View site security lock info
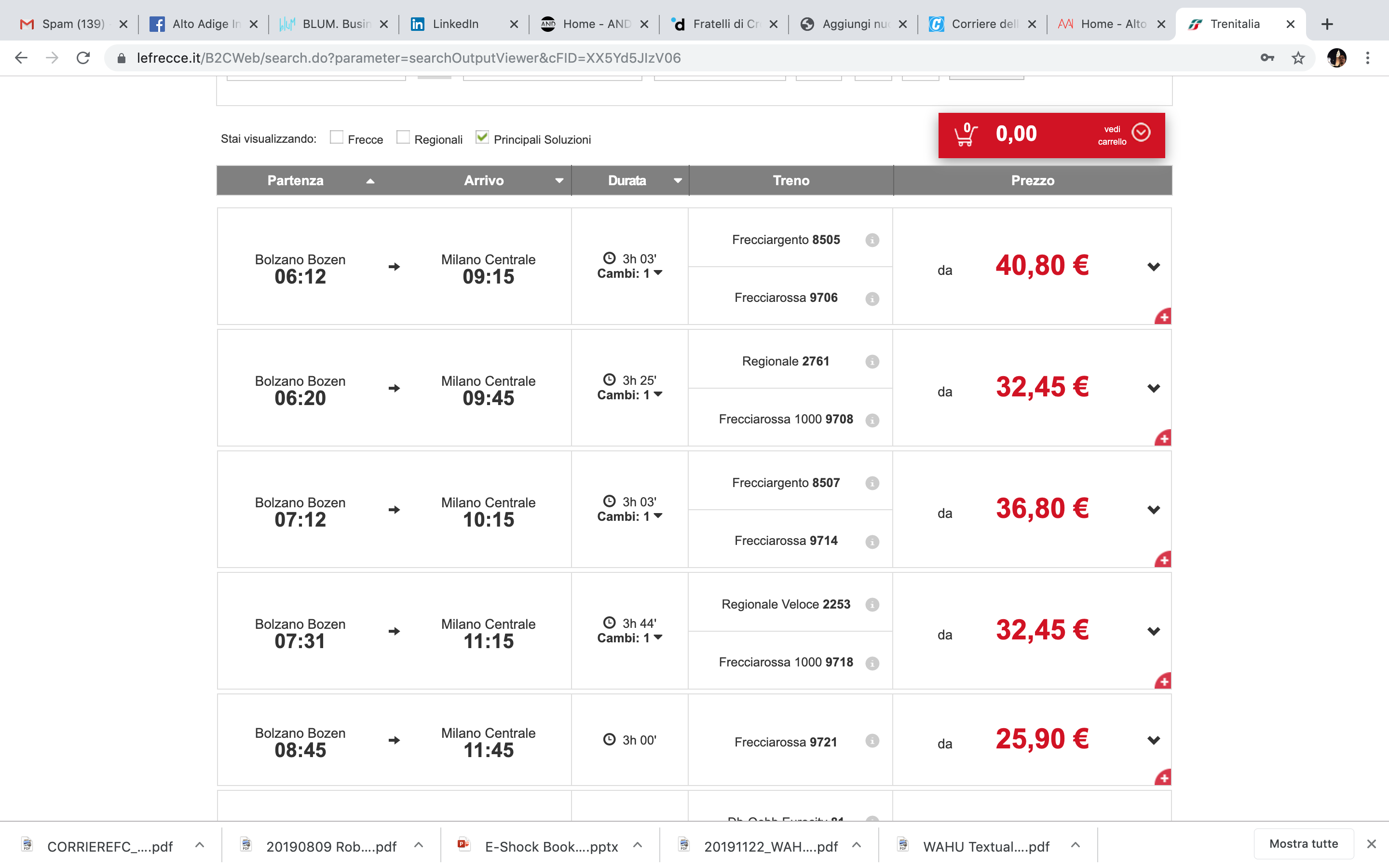The width and height of the screenshot is (1389, 868). (121, 58)
